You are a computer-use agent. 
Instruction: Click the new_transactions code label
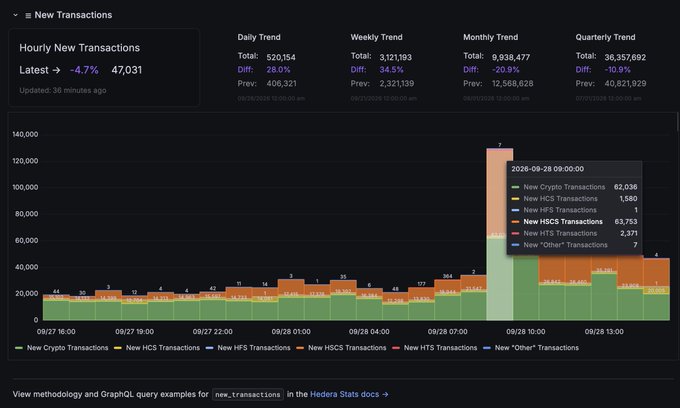248,395
